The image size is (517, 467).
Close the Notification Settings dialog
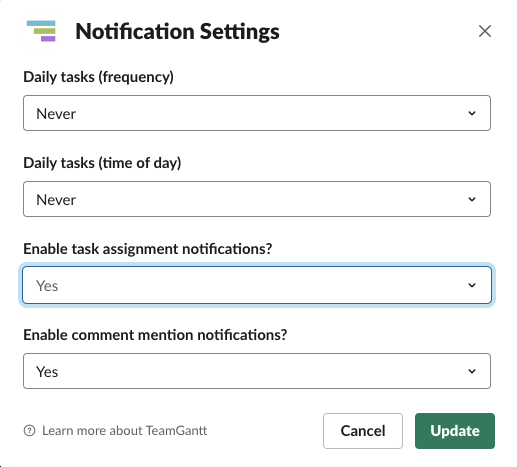click(x=485, y=31)
